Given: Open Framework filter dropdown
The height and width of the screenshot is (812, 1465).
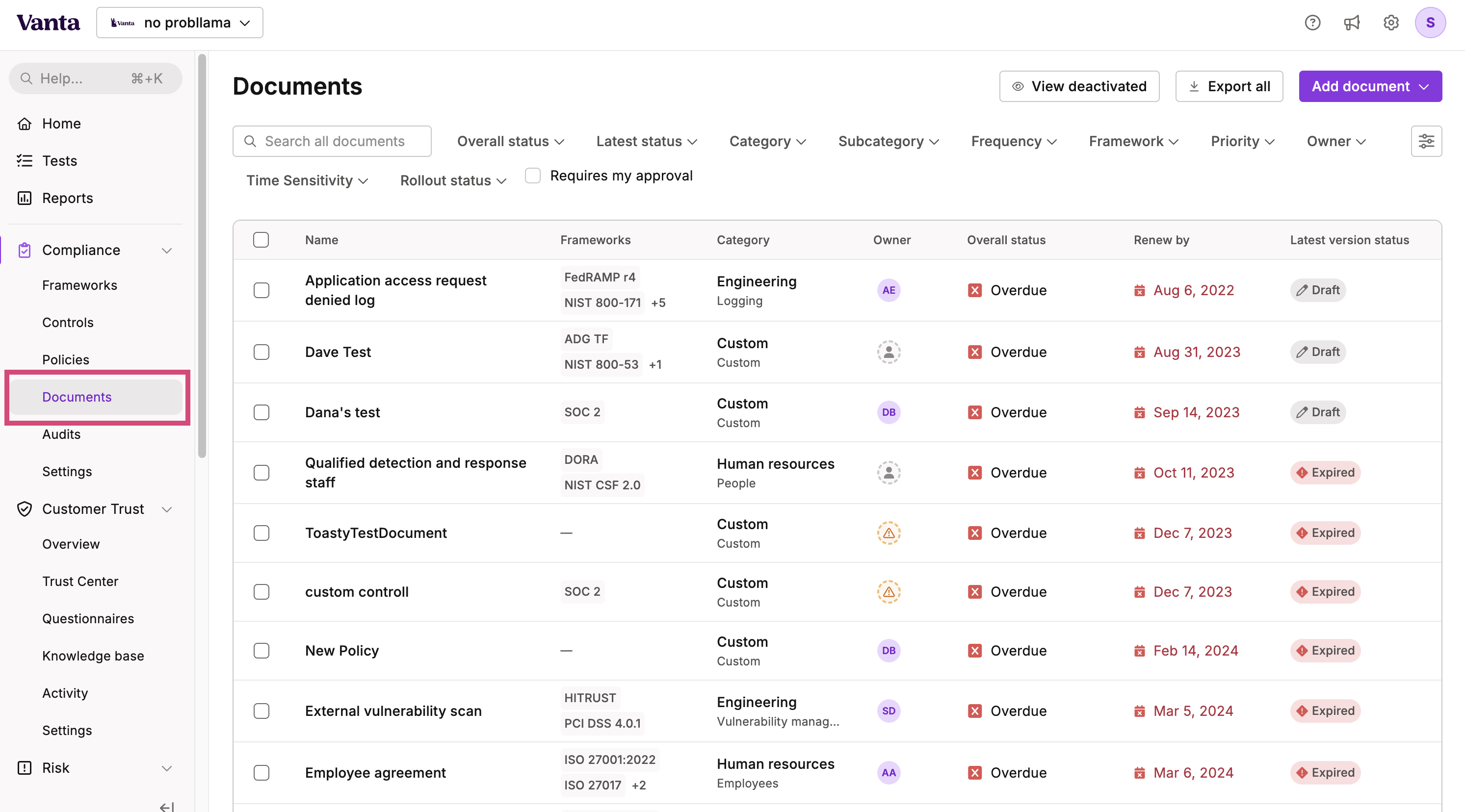Looking at the screenshot, I should [x=1133, y=142].
